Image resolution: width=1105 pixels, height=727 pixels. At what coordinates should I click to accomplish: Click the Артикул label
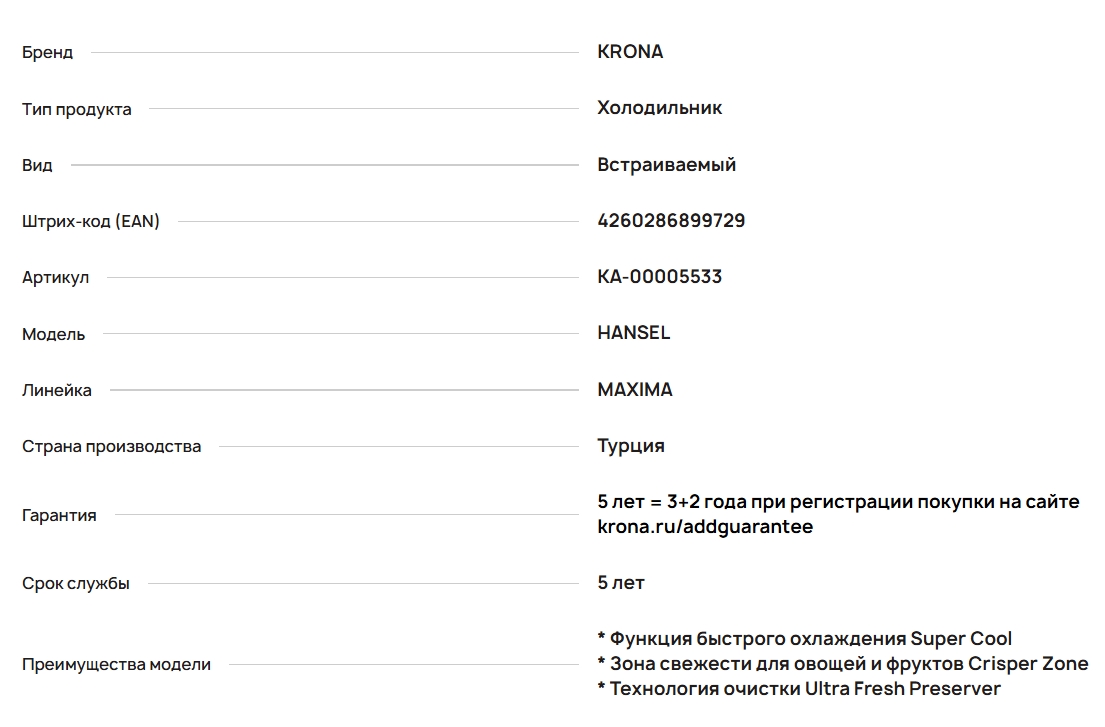coord(55,278)
